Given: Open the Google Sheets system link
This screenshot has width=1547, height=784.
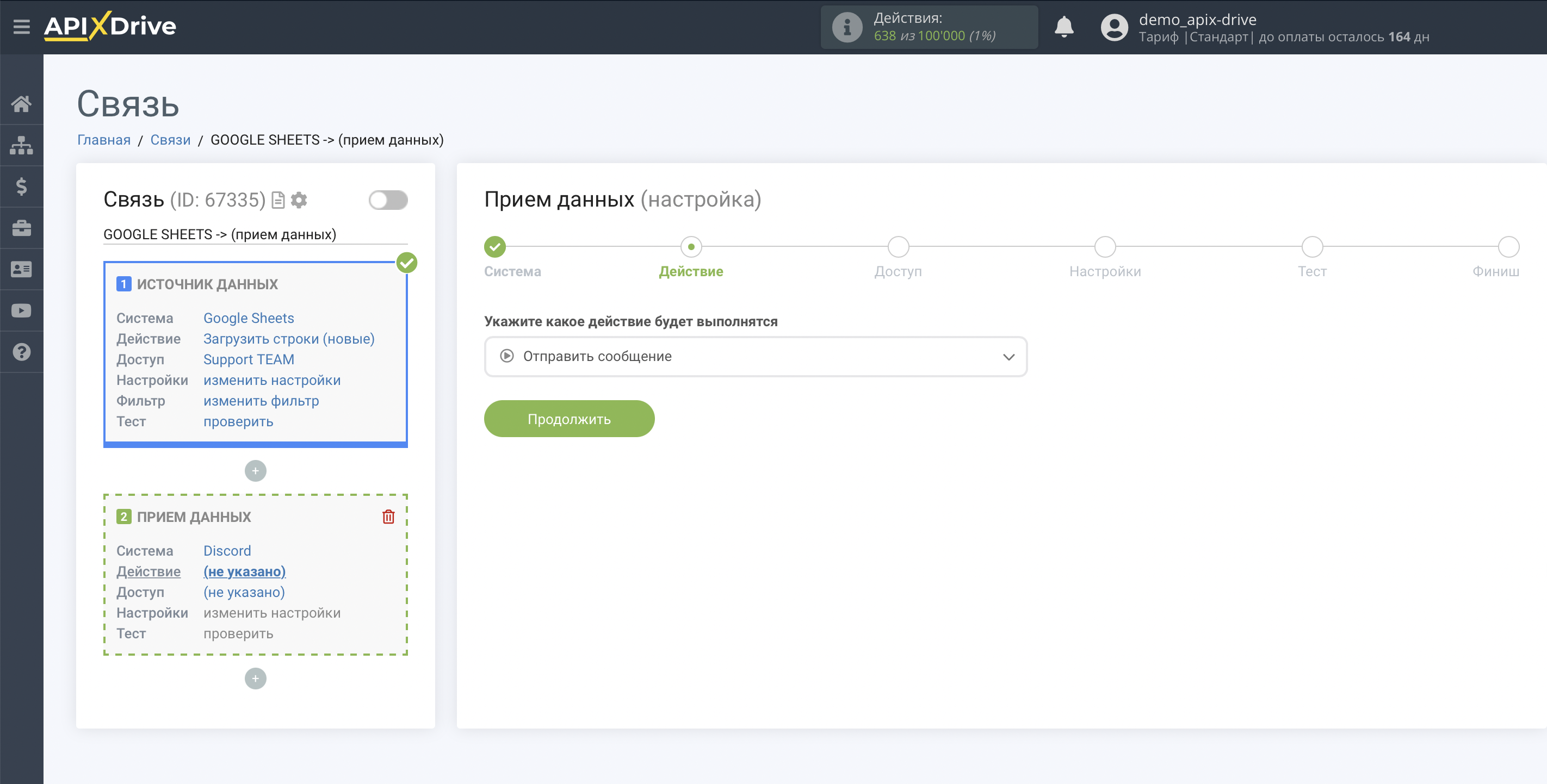Looking at the screenshot, I should coord(249,318).
